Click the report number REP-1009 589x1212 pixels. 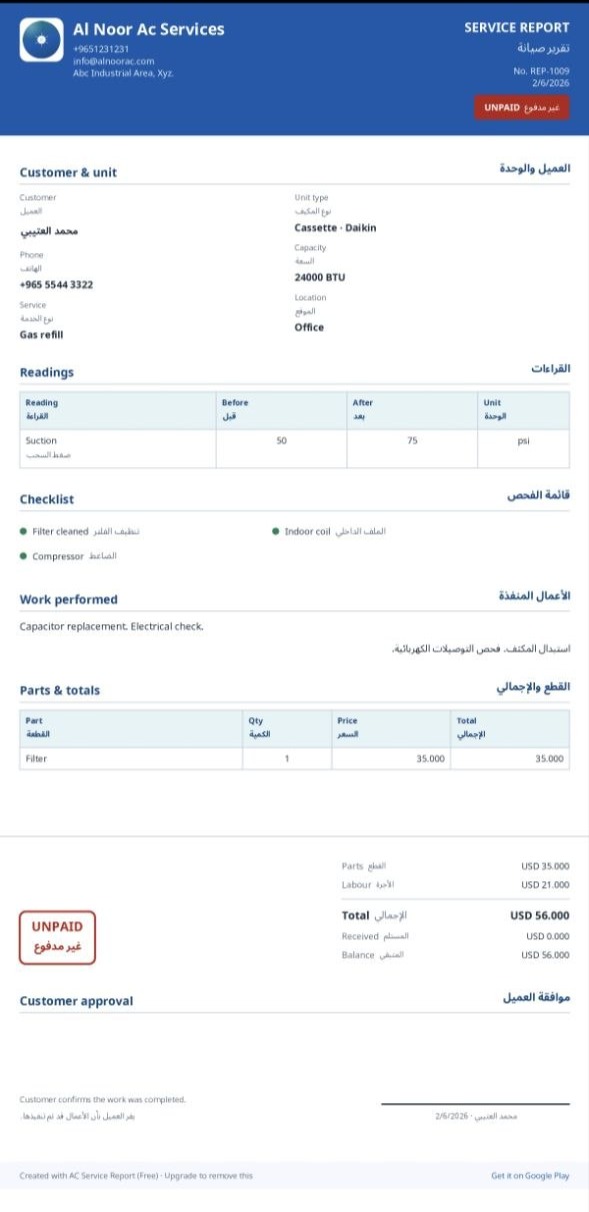[x=541, y=71]
